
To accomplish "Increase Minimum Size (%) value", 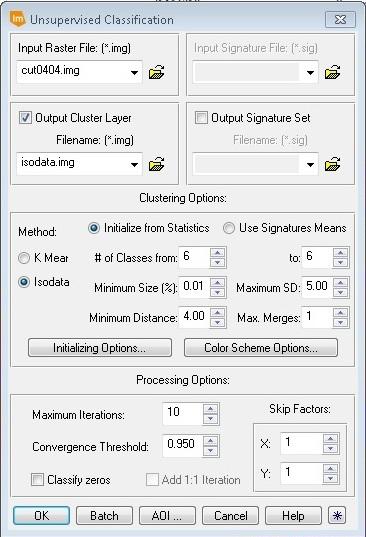I will point(217,283).
